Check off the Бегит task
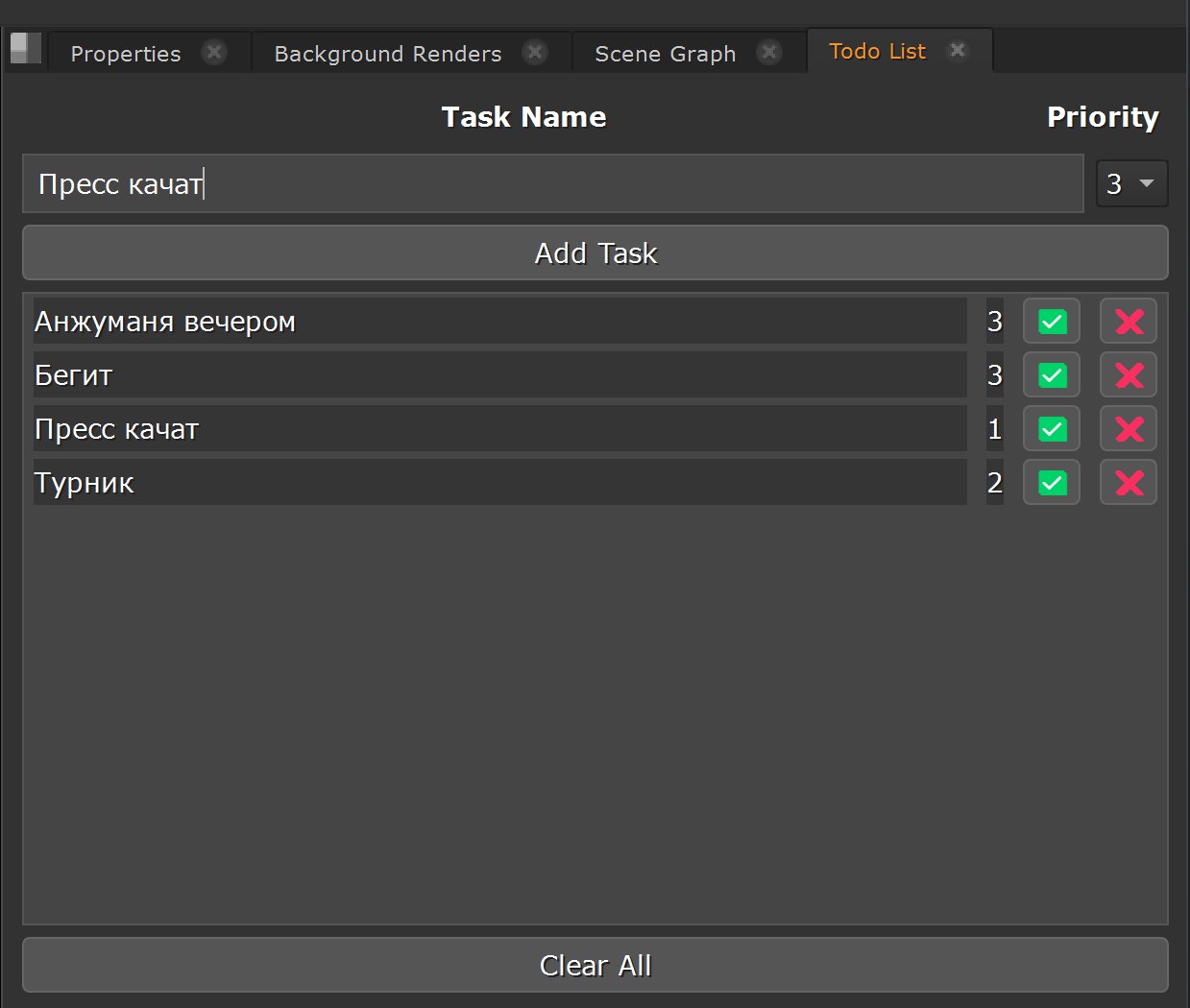 click(1052, 375)
